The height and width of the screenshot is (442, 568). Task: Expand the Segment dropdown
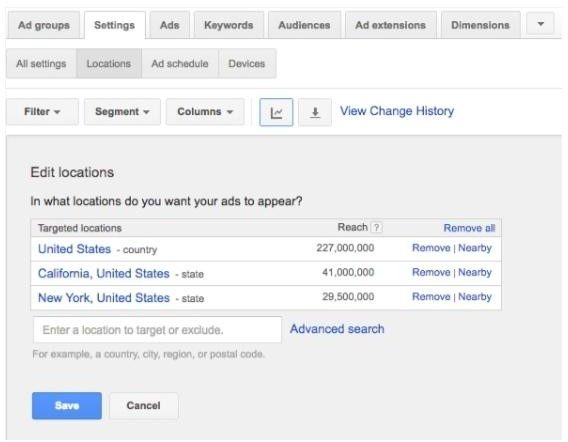tap(122, 112)
